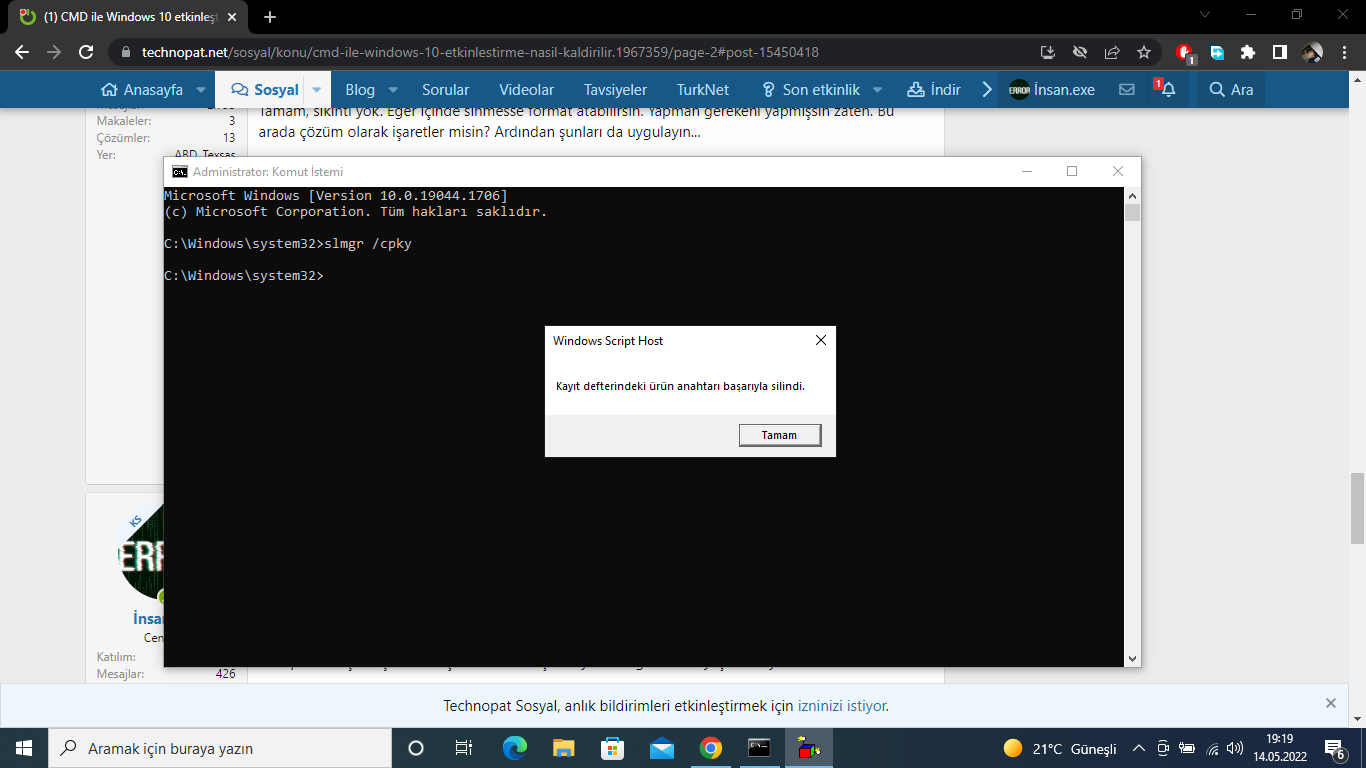Expand the Sosyal dropdown arrow
1366x768 pixels.
pos(317,89)
